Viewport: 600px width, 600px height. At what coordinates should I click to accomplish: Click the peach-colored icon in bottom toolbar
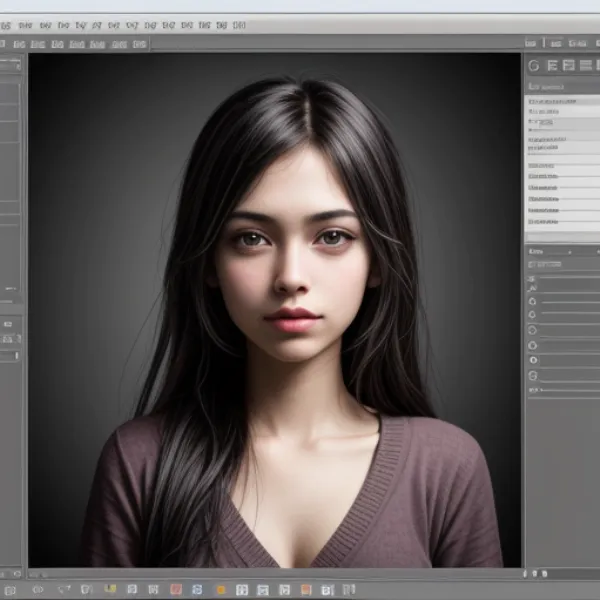pyautogui.click(x=306, y=590)
